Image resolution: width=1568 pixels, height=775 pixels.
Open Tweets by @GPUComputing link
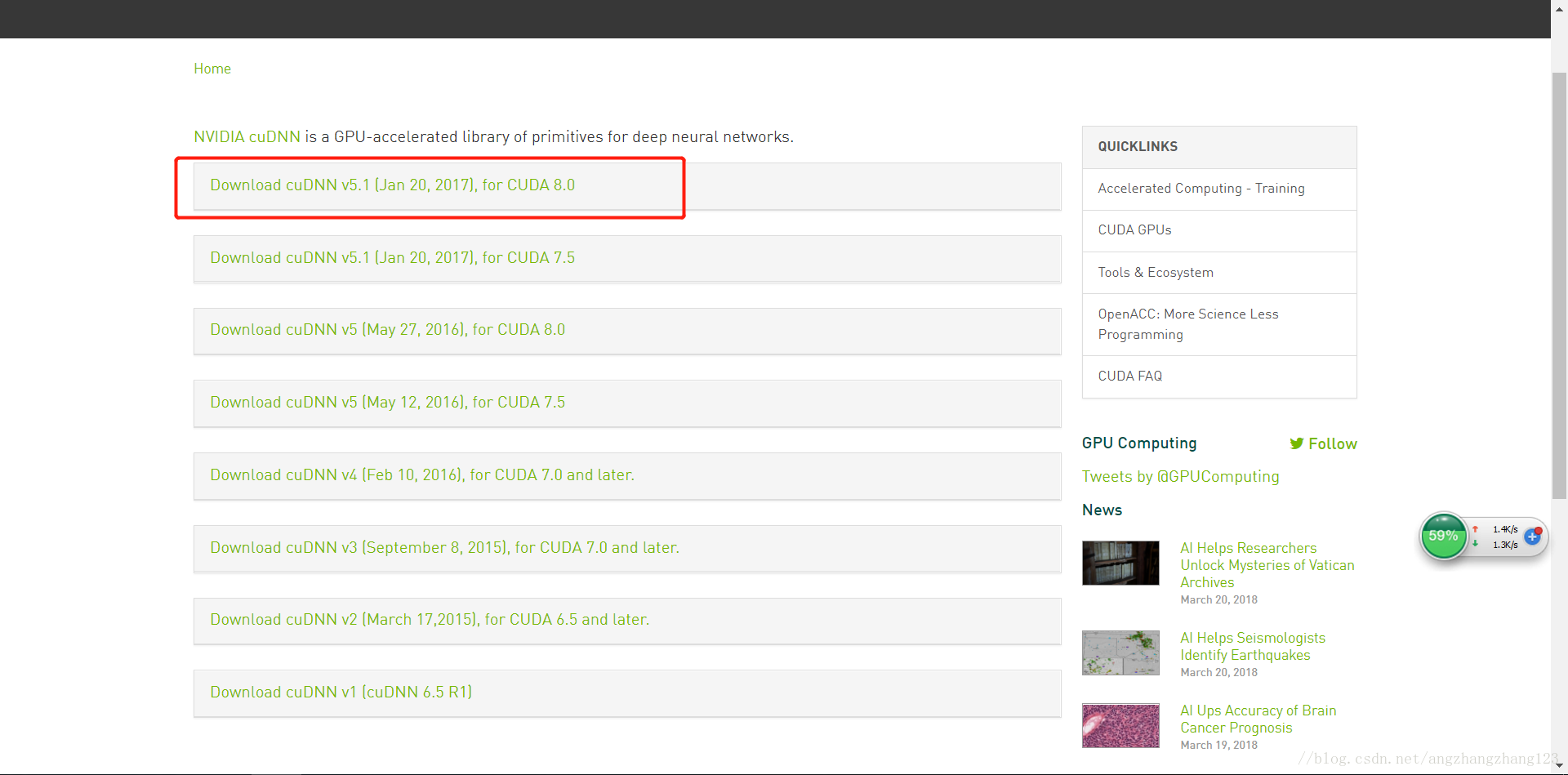coord(1180,476)
